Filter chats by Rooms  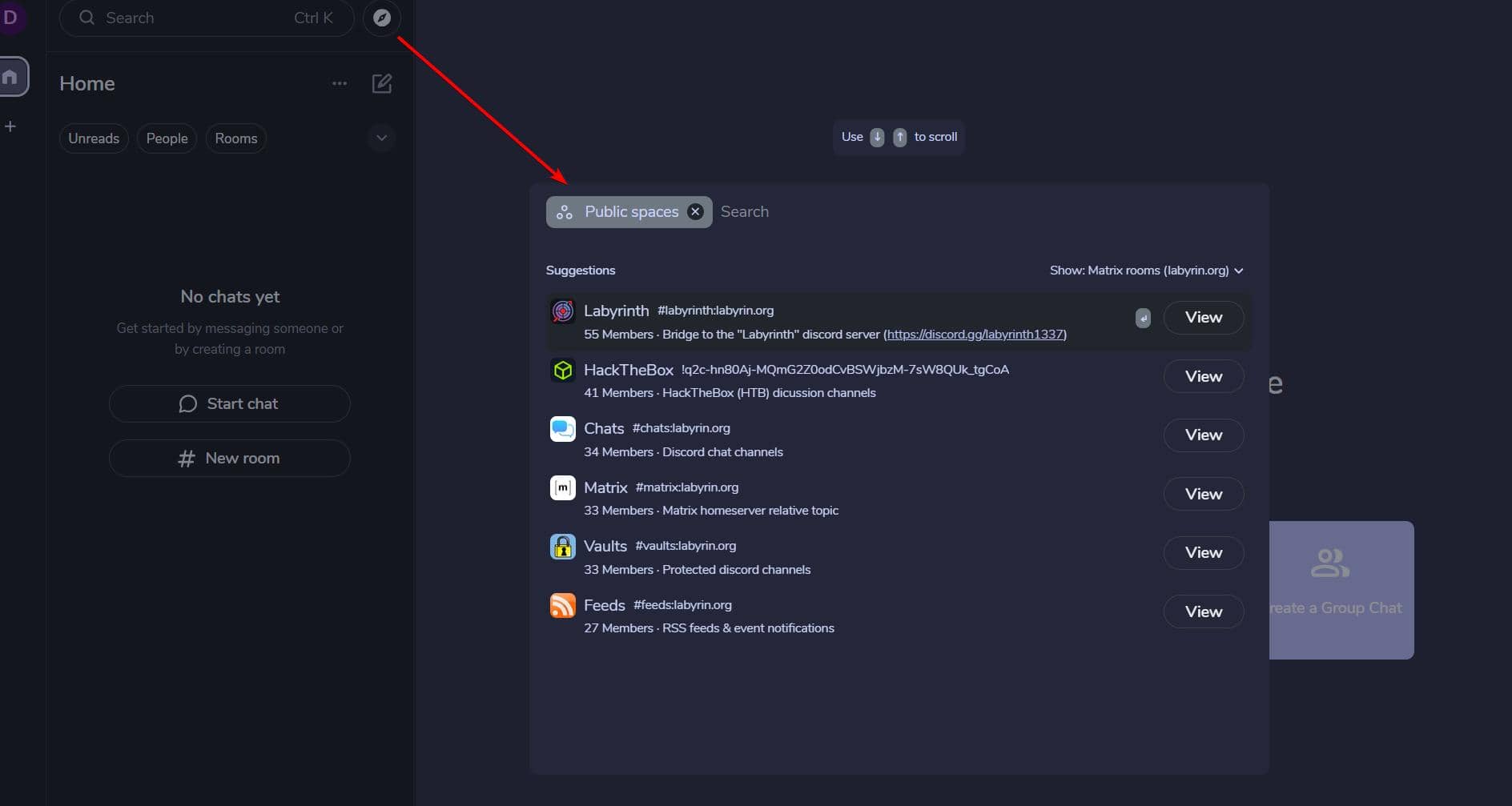(x=236, y=138)
